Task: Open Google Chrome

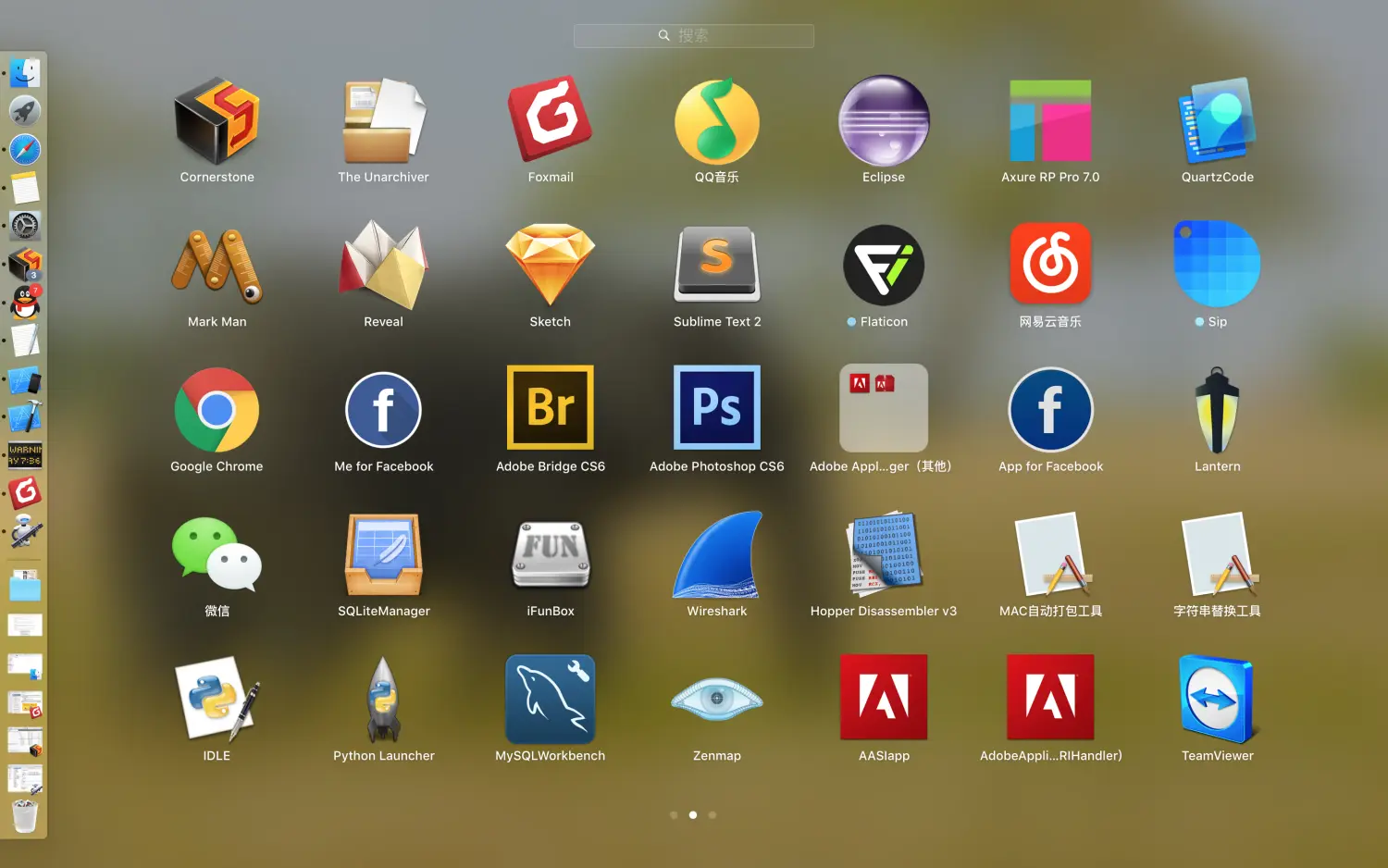Action: 217,410
